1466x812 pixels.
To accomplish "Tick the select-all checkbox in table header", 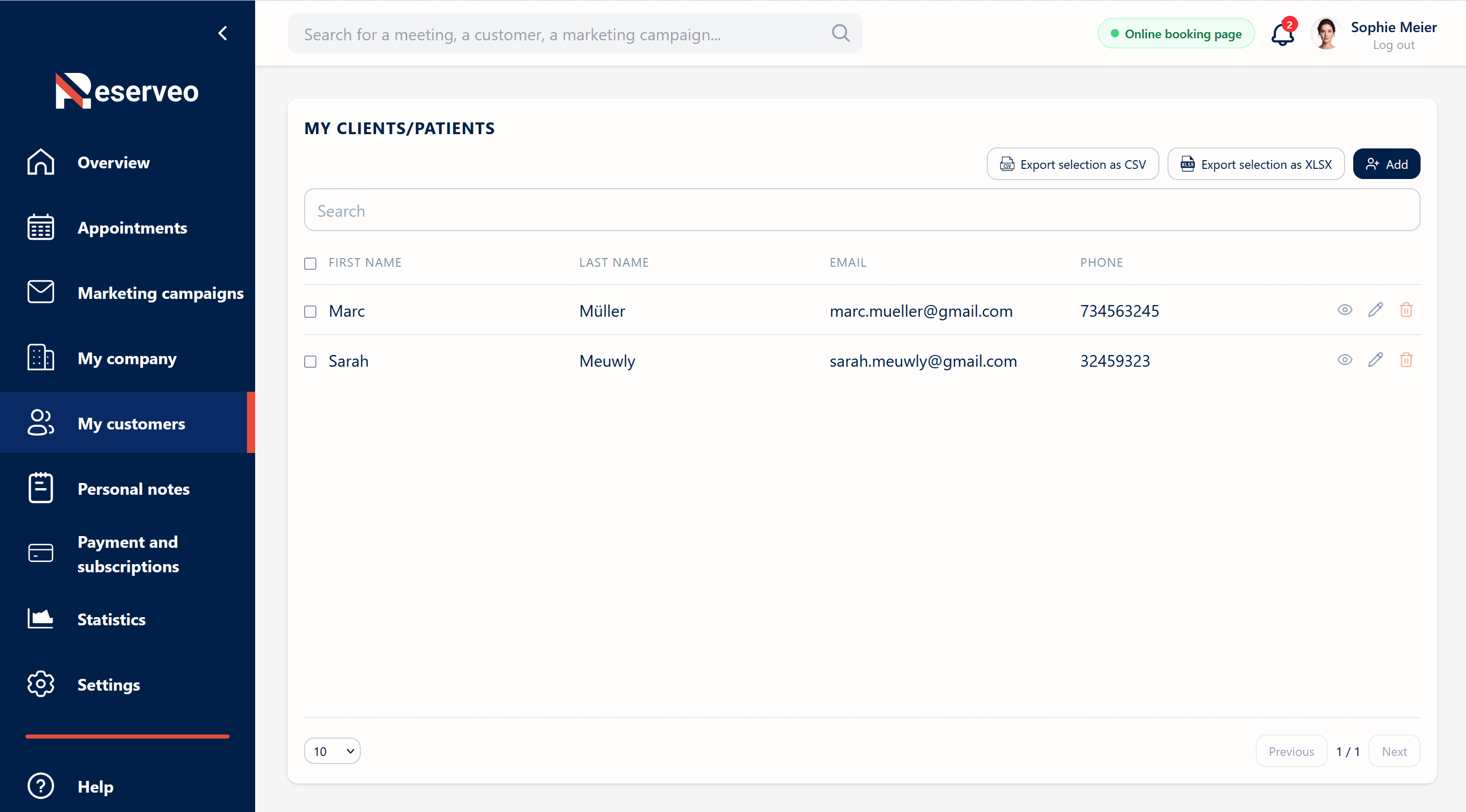I will coord(310,264).
